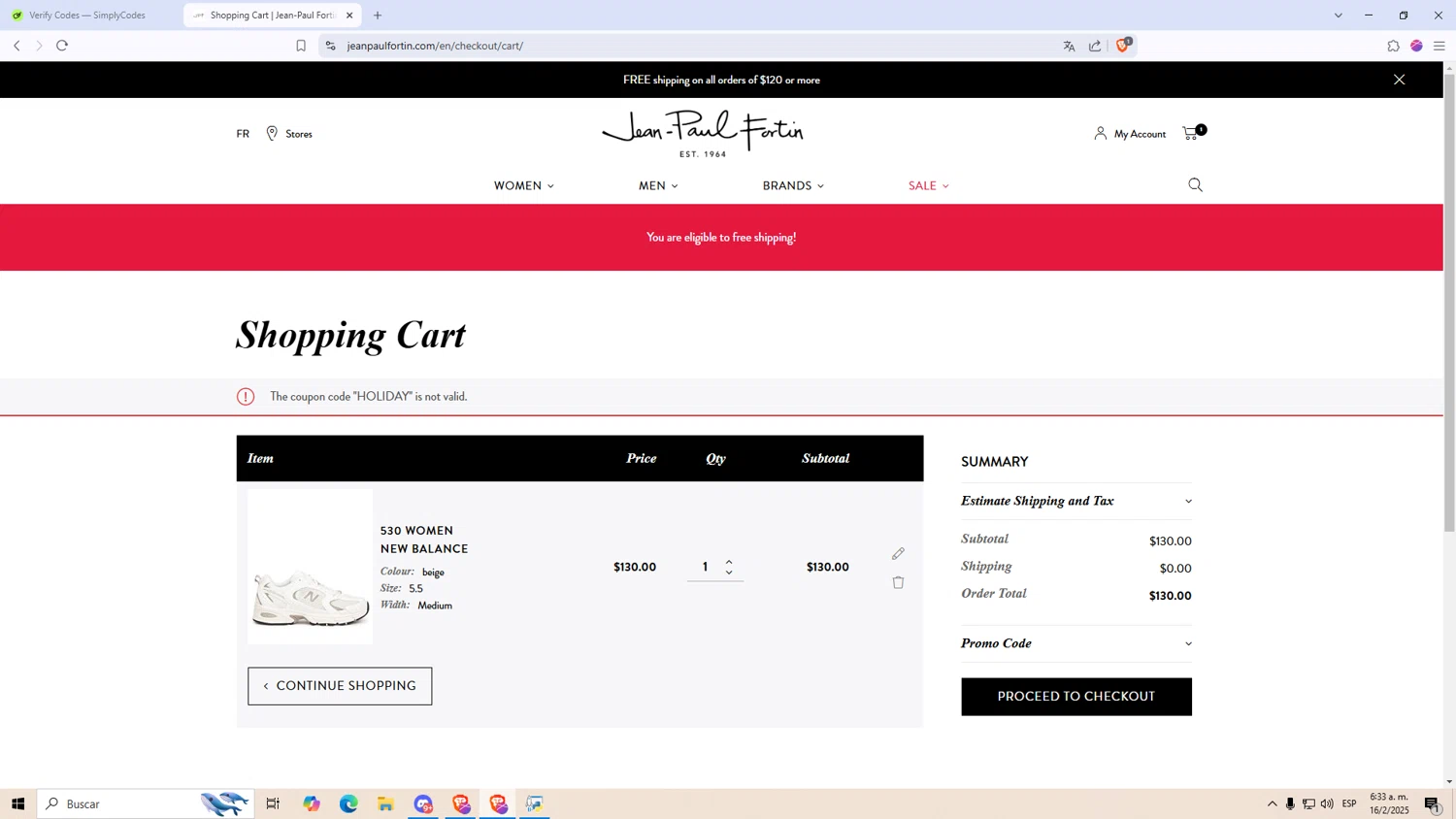
Task: Click the My Account person icon
Action: (1100, 133)
